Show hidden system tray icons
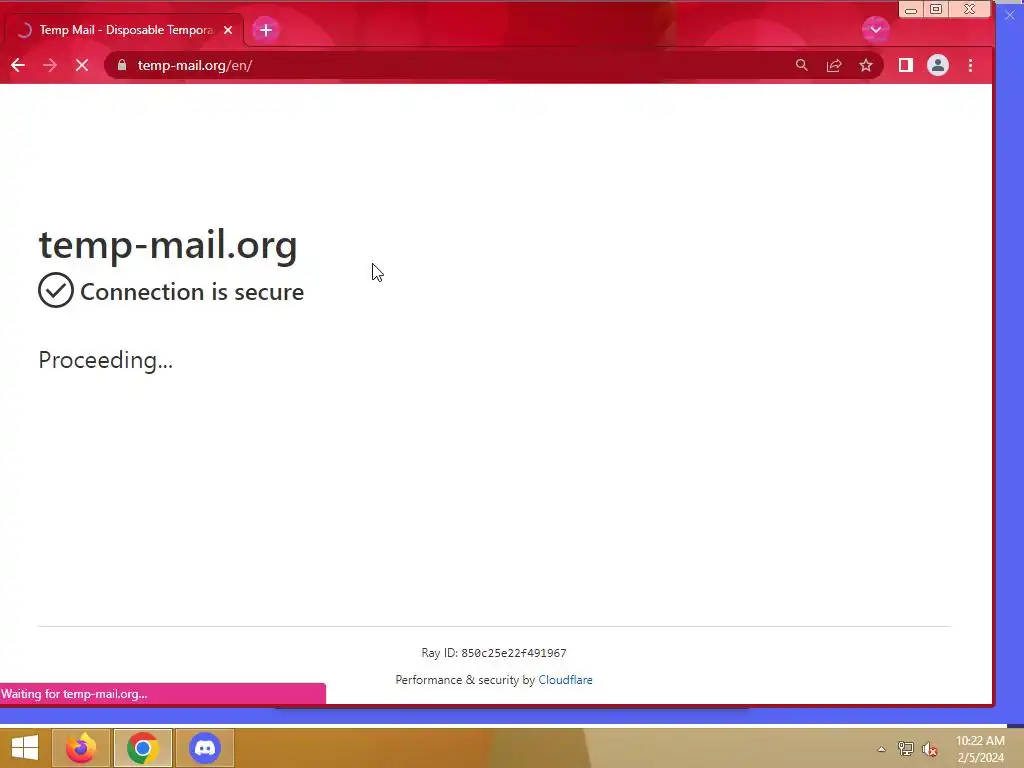 tap(881, 749)
